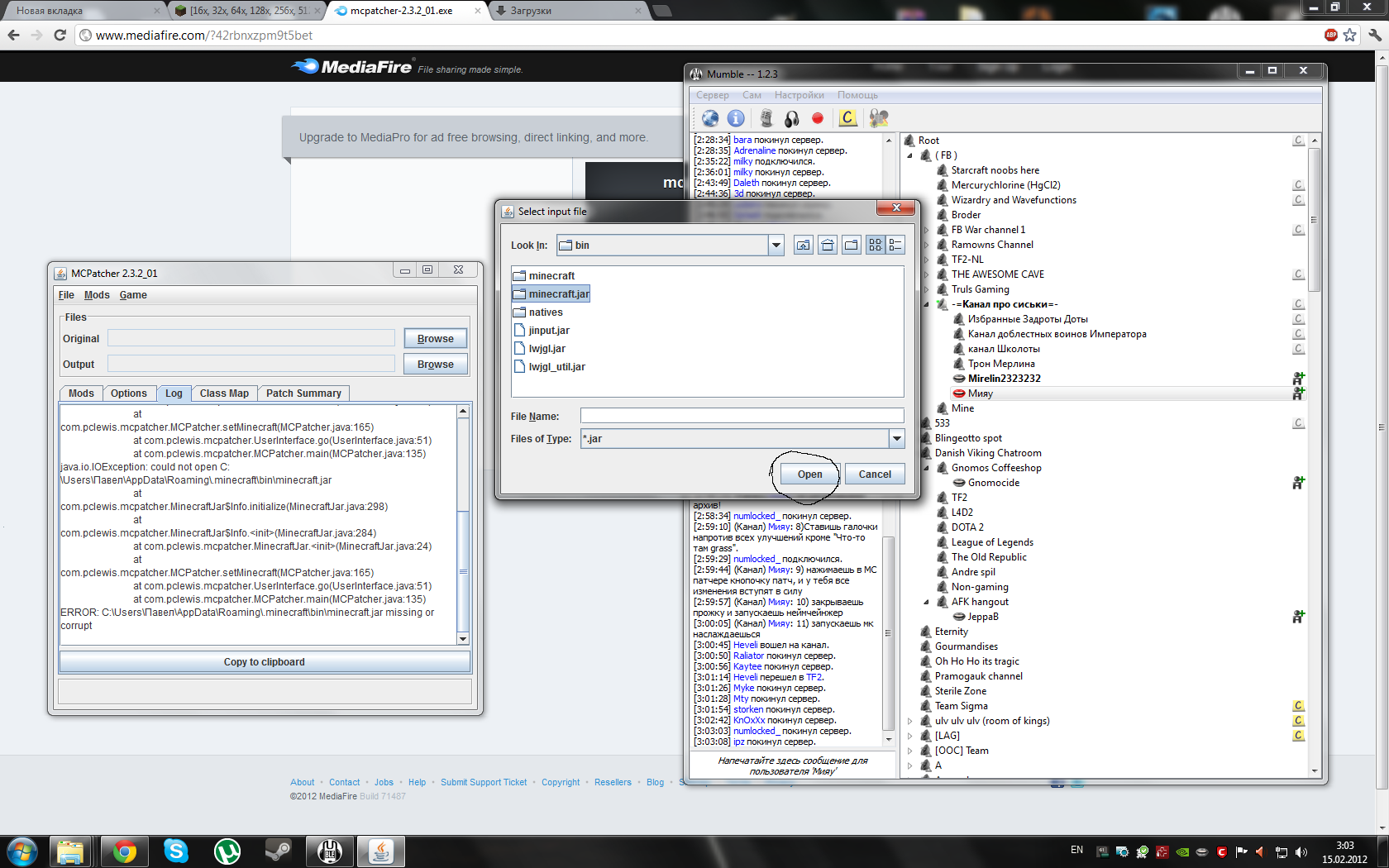This screenshot has width=1389, height=868.
Task: Open MCPatcher File menu
Action: (66, 295)
